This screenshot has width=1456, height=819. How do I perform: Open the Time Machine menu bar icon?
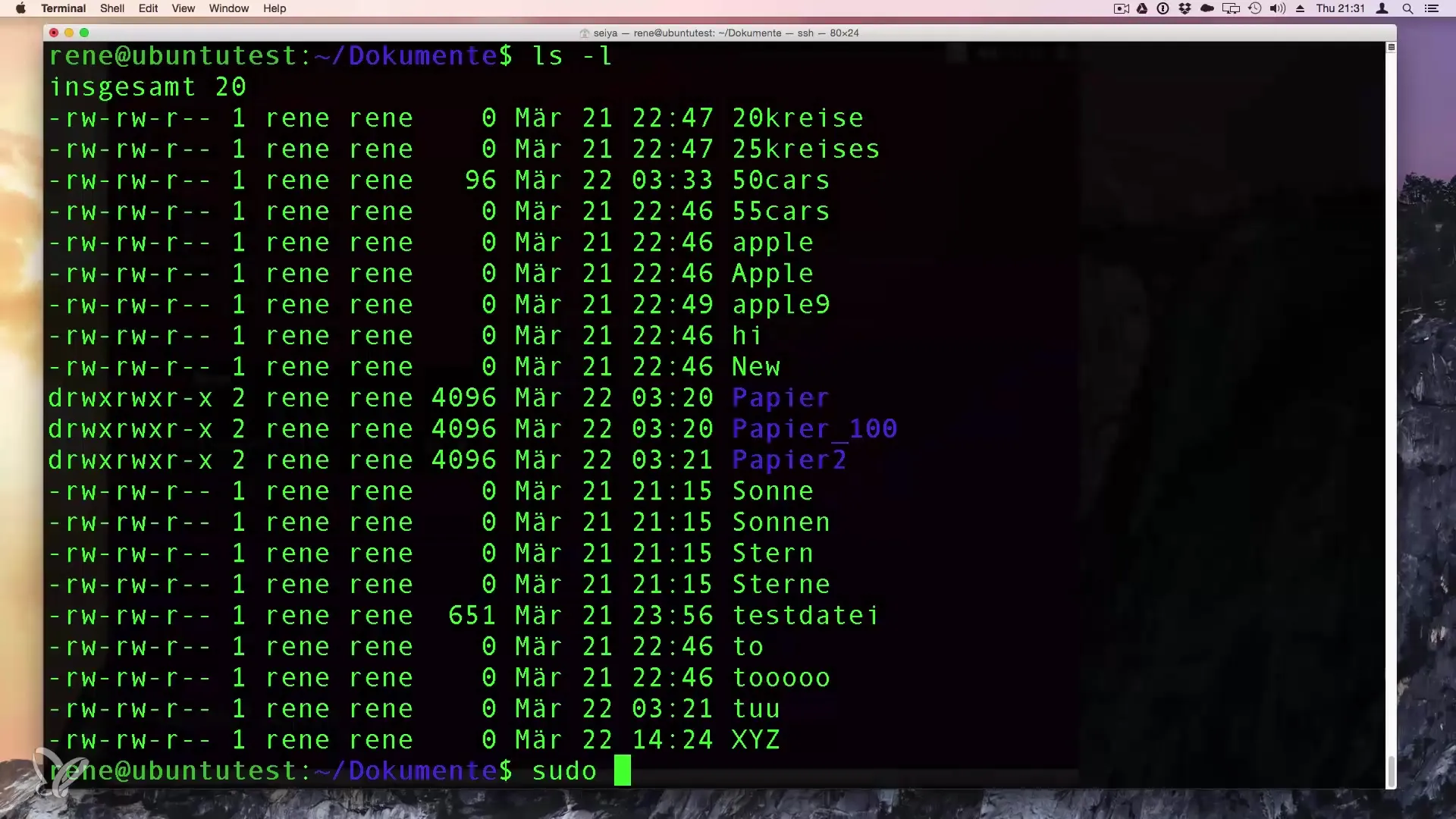click(x=1255, y=8)
